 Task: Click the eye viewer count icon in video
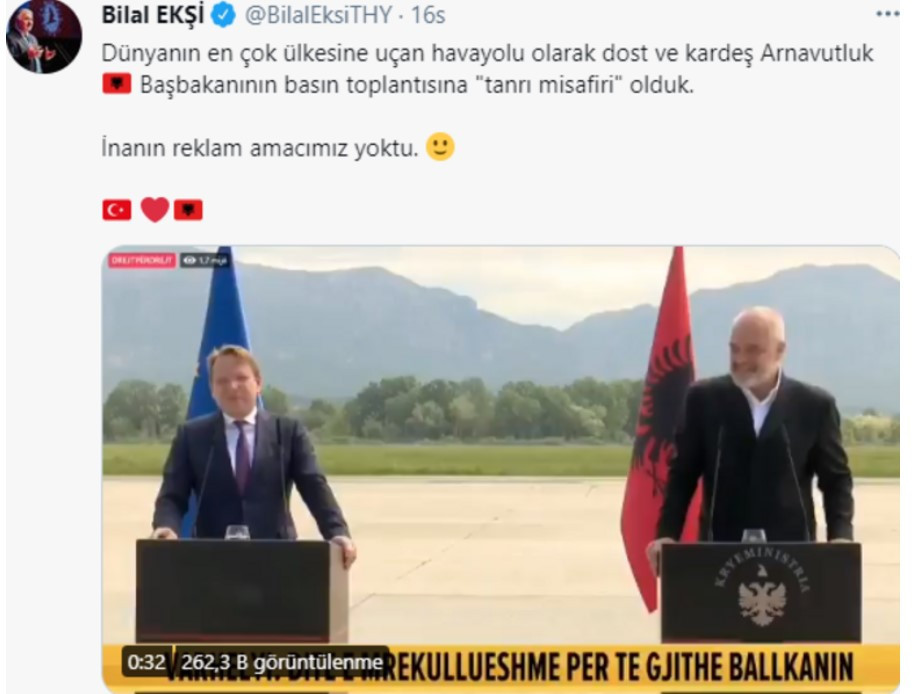coord(189,261)
